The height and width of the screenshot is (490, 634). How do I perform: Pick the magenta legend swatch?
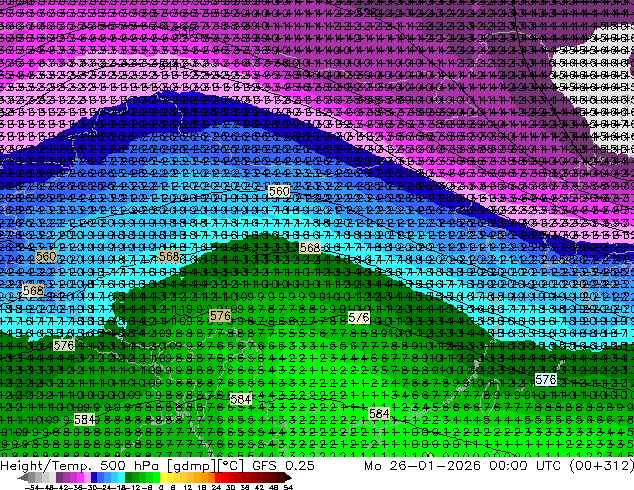point(80,477)
